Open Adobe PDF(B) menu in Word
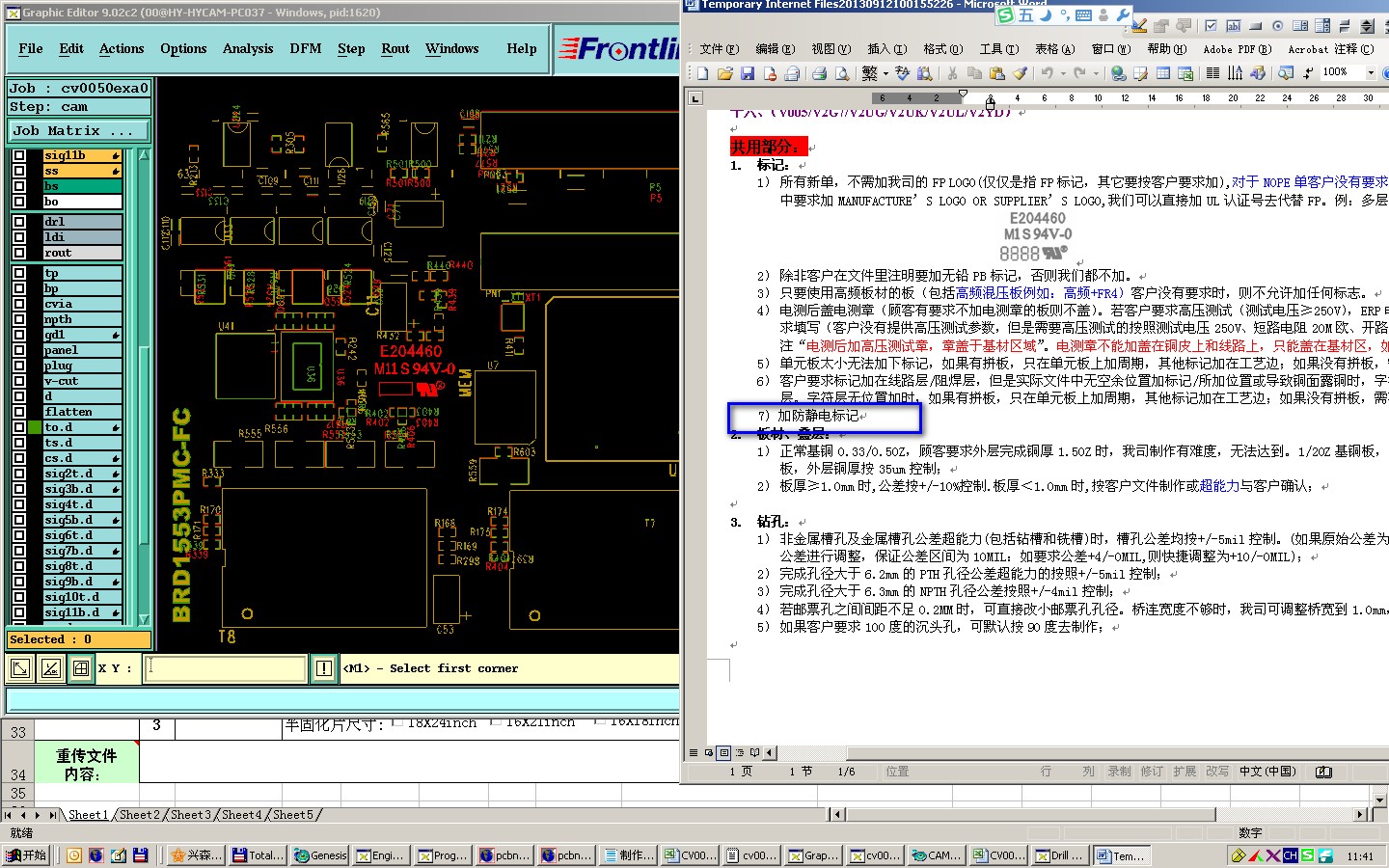 click(x=1238, y=49)
